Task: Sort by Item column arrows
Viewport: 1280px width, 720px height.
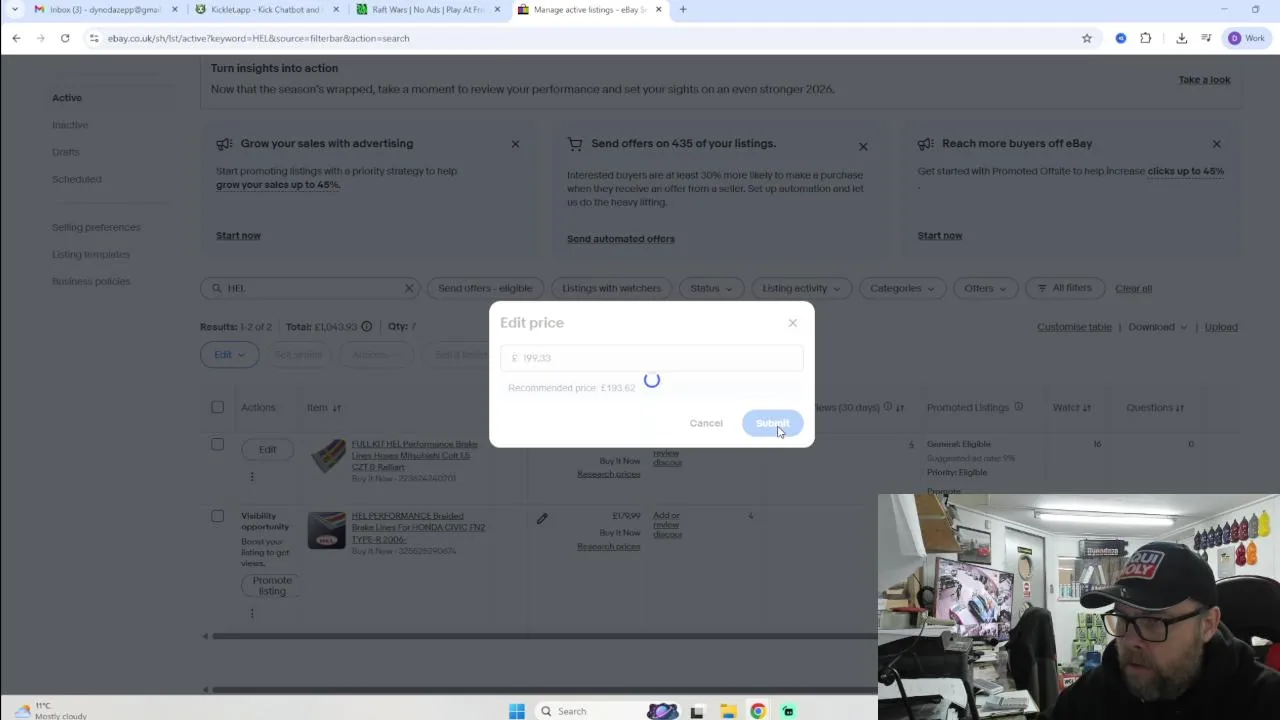Action: (336, 408)
